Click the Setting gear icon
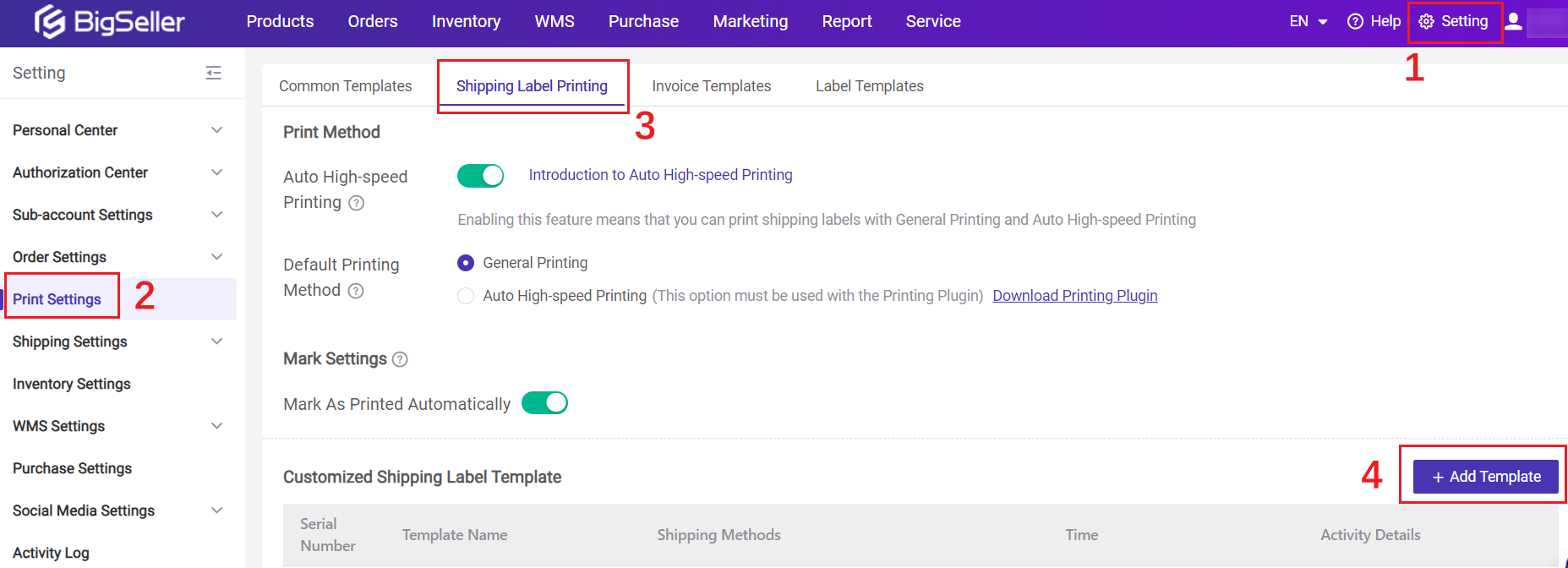 (1426, 21)
